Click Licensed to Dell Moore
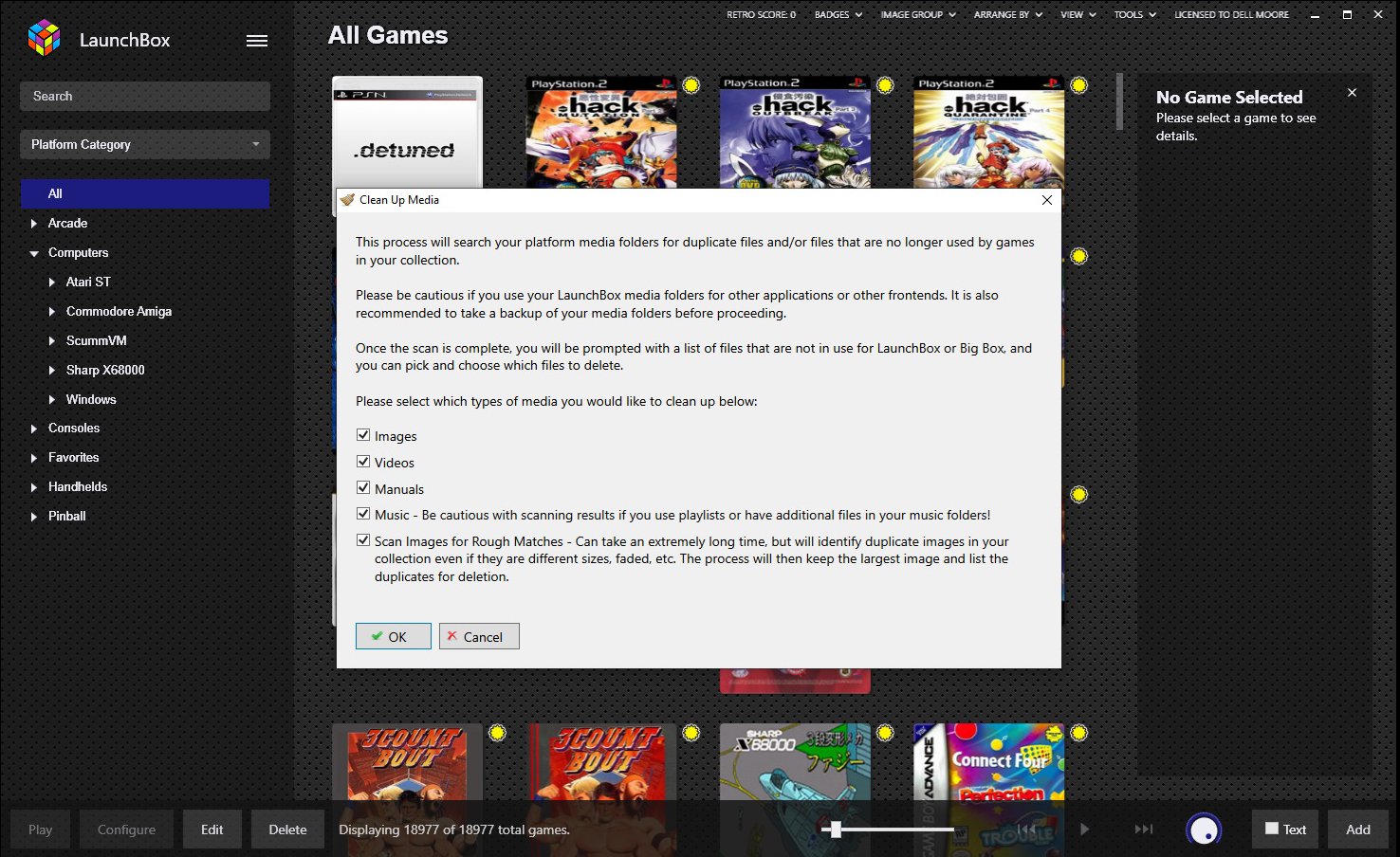The height and width of the screenshot is (857, 1400). coord(1231,14)
